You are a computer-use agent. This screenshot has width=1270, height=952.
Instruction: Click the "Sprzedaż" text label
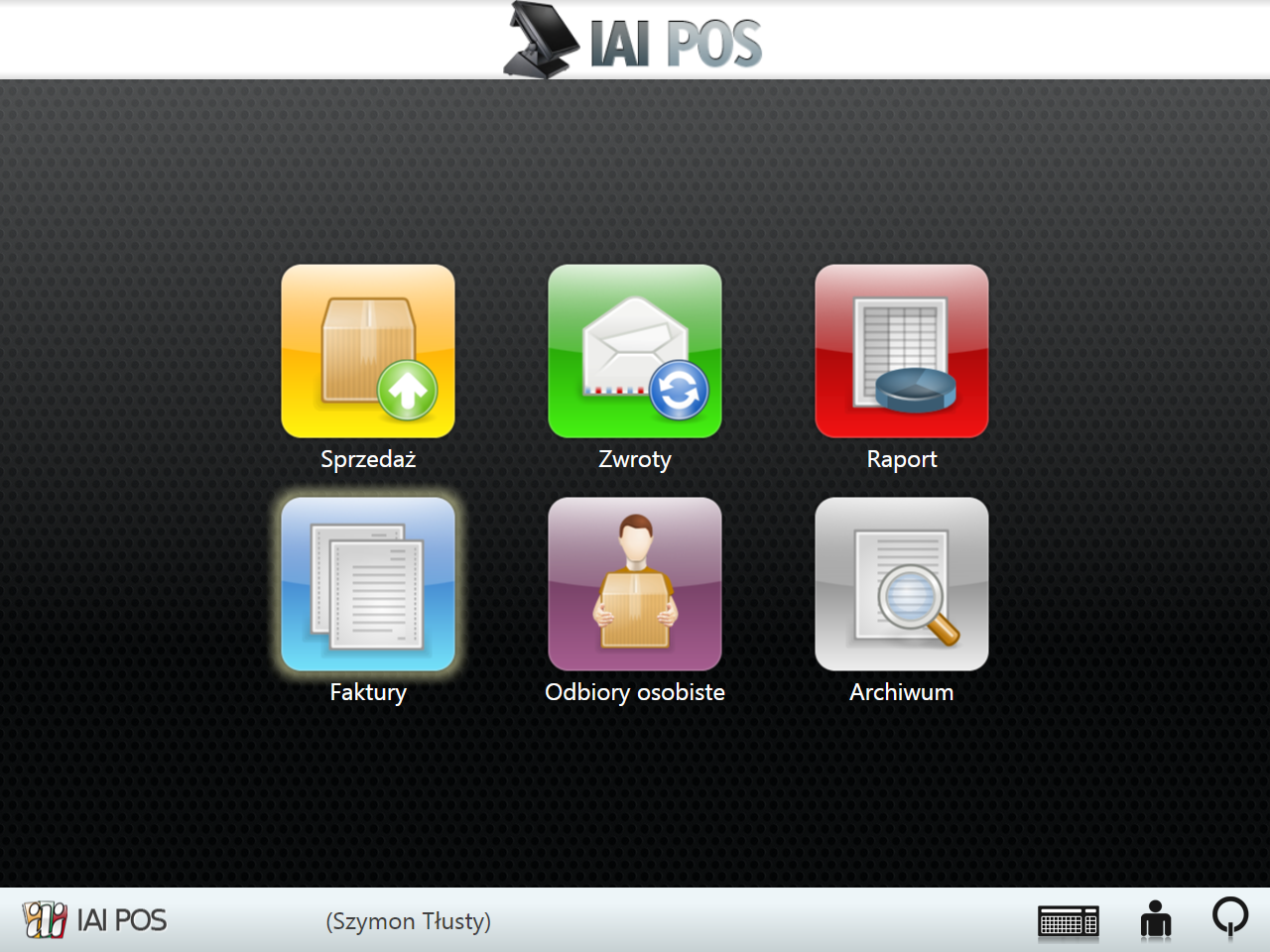[x=368, y=459]
